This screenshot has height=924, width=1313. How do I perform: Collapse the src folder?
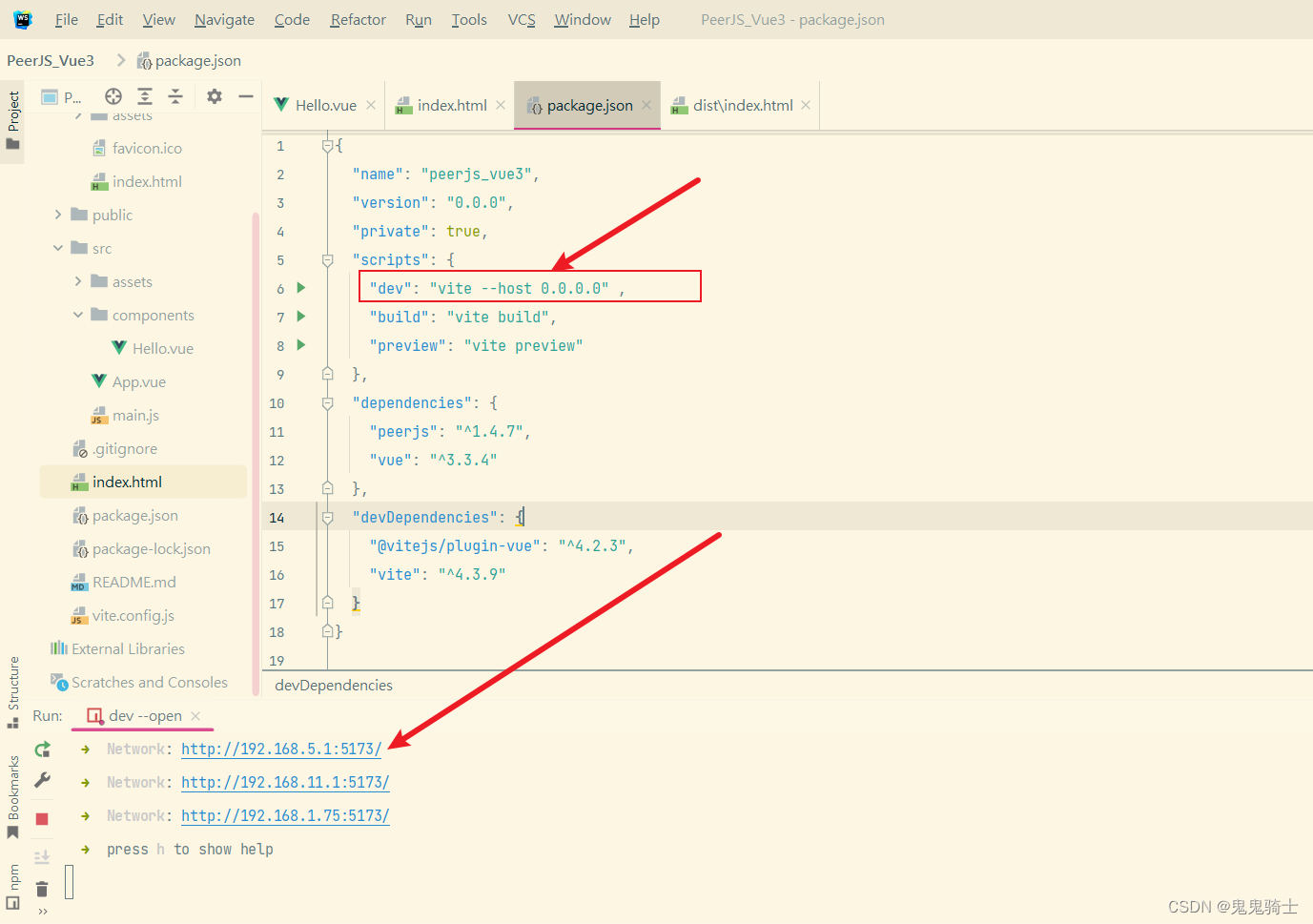[58, 248]
